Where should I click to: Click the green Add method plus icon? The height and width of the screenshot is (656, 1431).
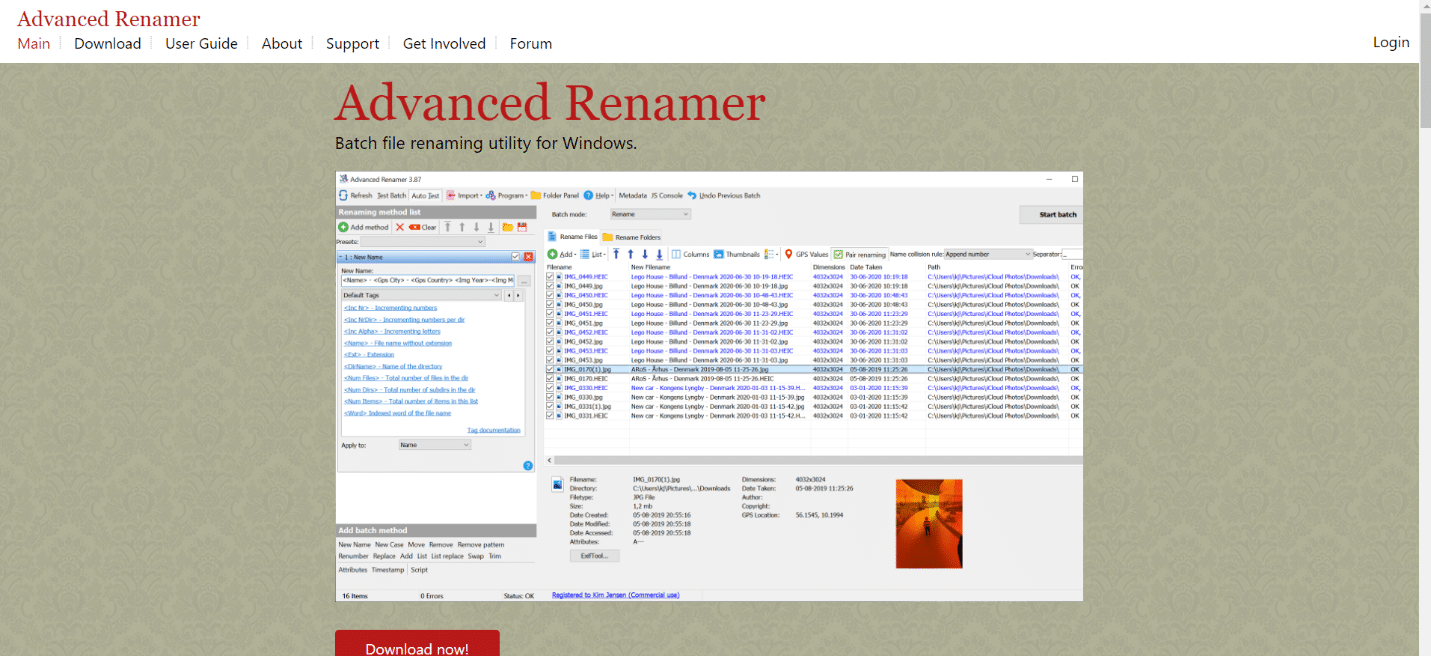[x=343, y=227]
